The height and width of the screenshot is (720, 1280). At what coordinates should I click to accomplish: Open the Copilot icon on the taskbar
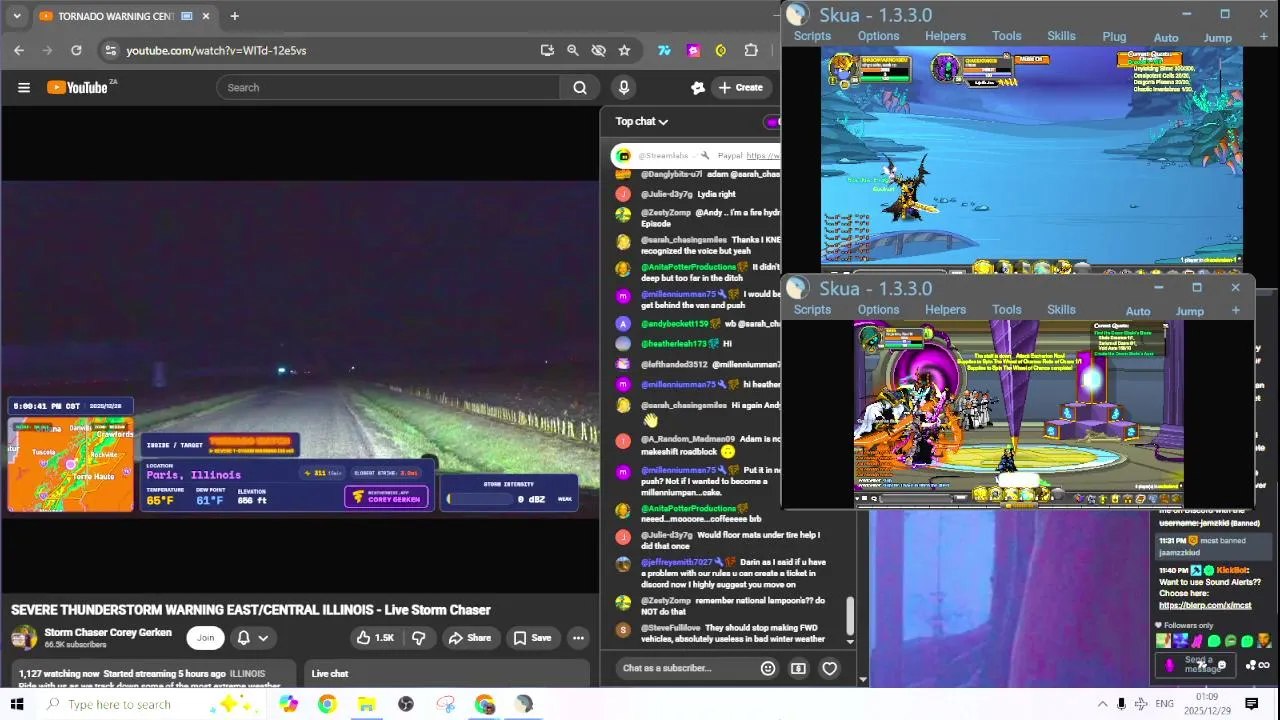pyautogui.click(x=288, y=704)
